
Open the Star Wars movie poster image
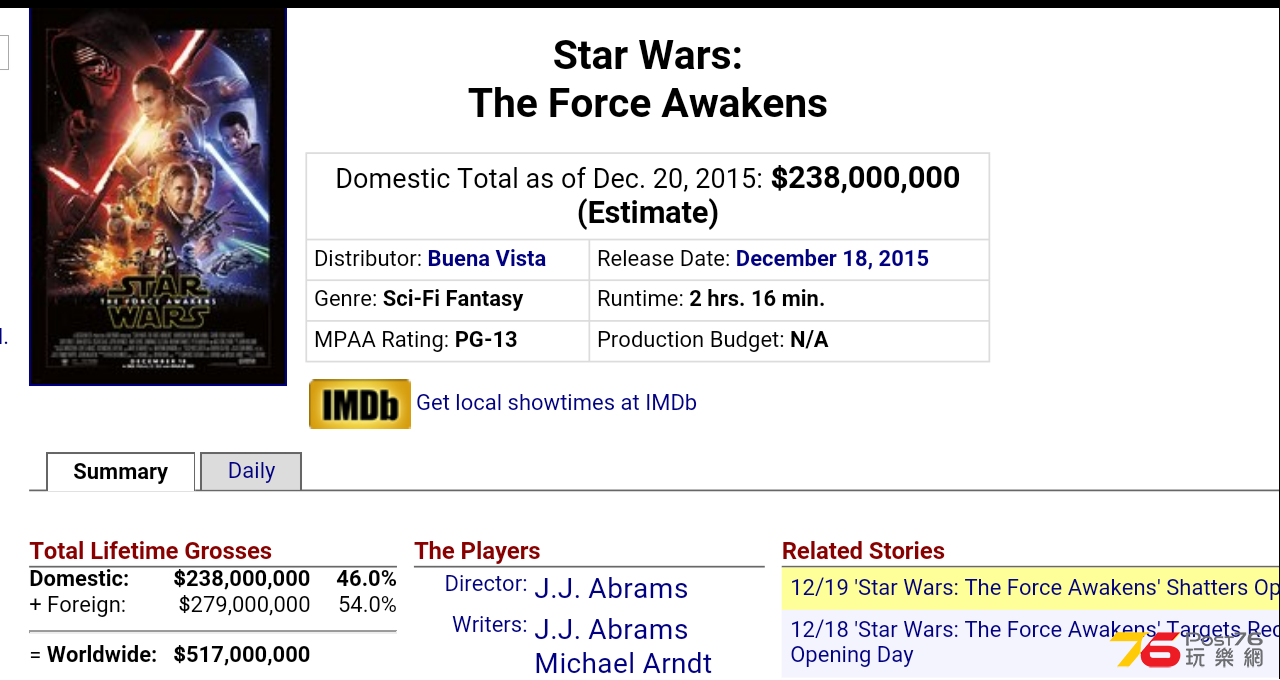click(x=158, y=196)
